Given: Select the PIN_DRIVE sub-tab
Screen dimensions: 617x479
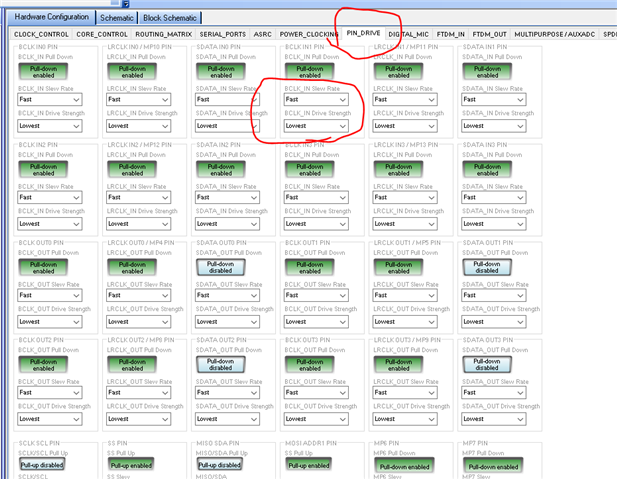Looking at the screenshot, I should (x=363, y=33).
